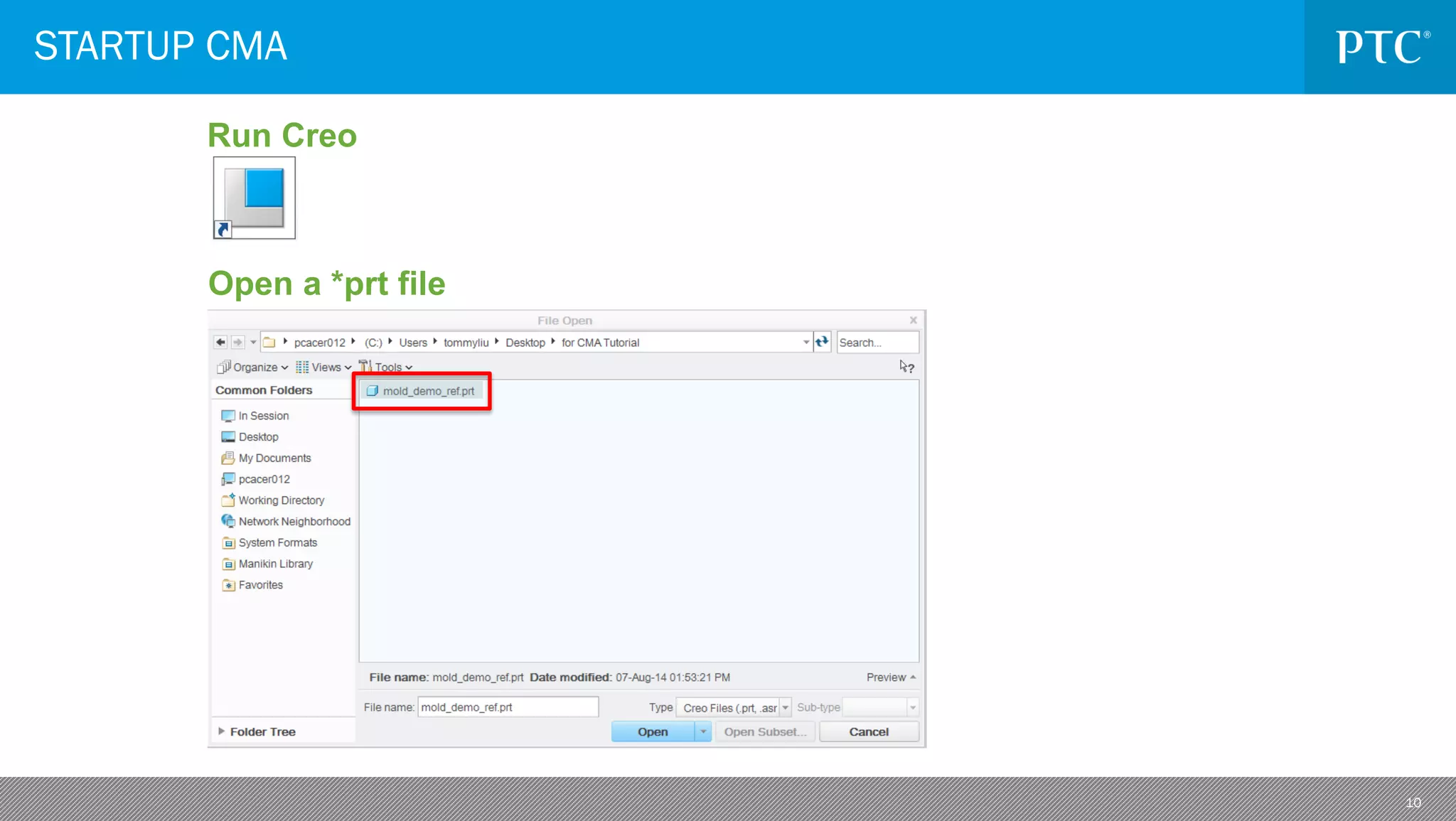The image size is (1456, 821).
Task: Open the Organize menu
Action: tap(253, 367)
